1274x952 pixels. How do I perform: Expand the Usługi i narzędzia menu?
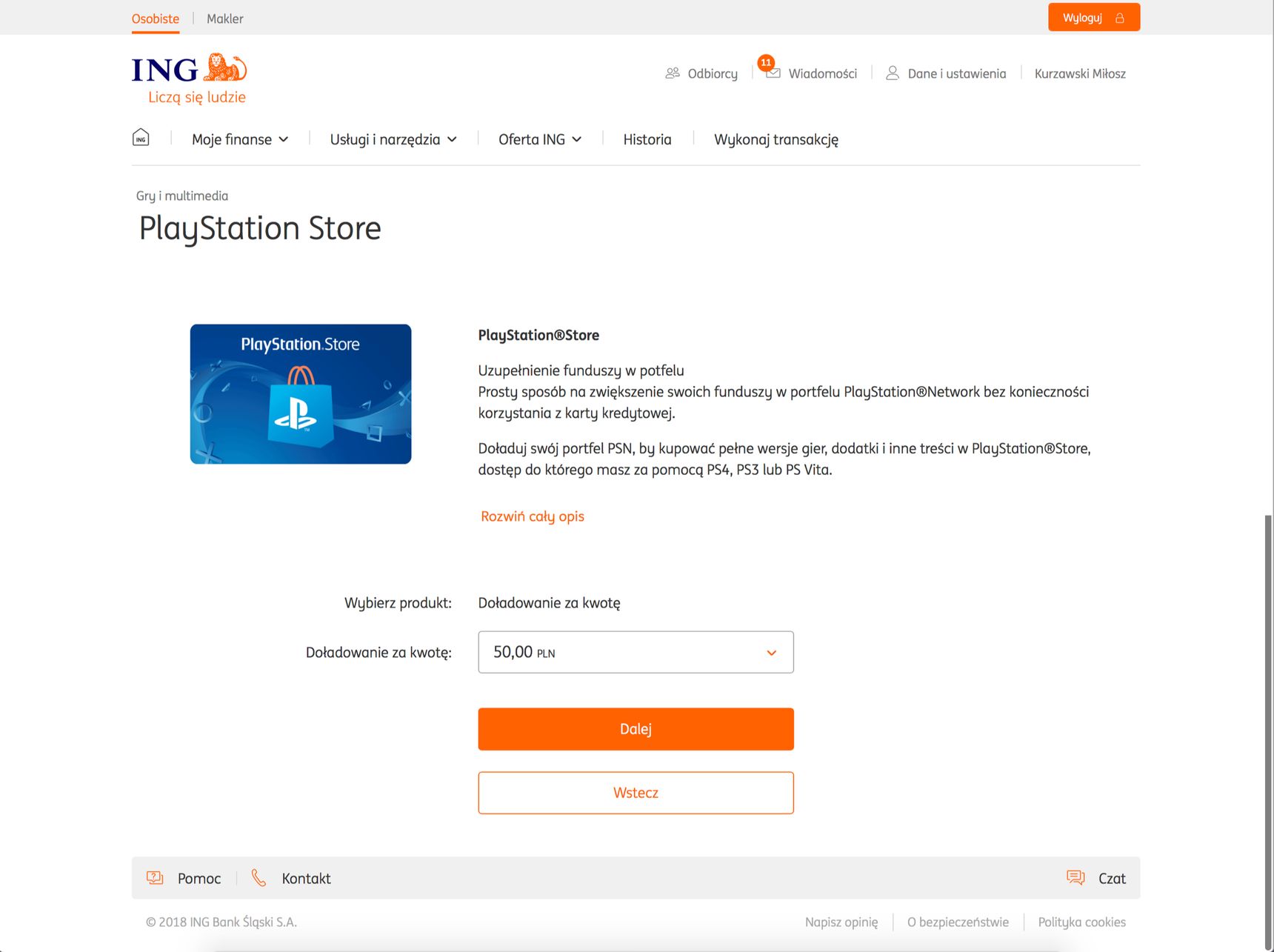(x=393, y=139)
